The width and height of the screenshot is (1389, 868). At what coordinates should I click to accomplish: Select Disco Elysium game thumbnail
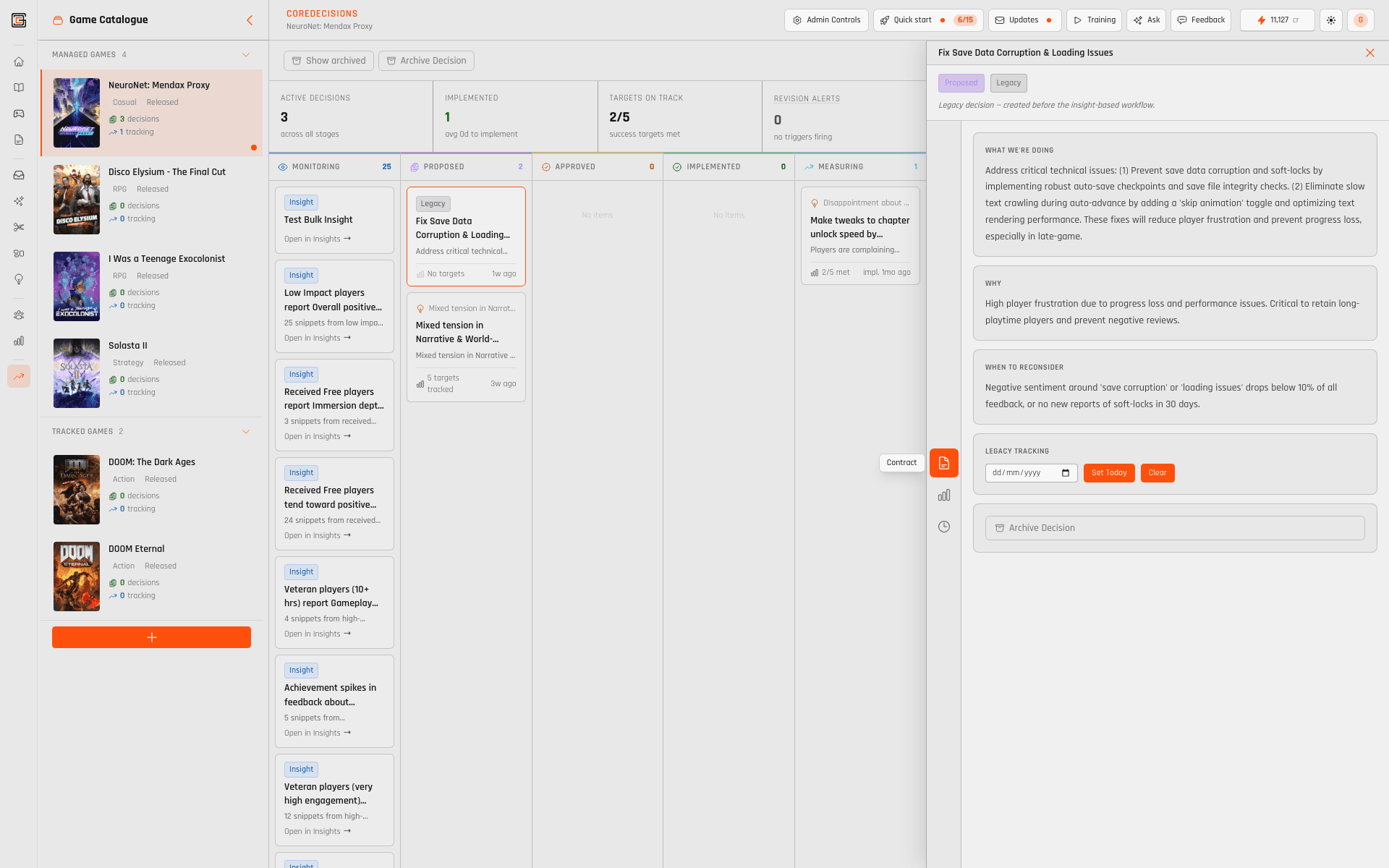pos(77,200)
